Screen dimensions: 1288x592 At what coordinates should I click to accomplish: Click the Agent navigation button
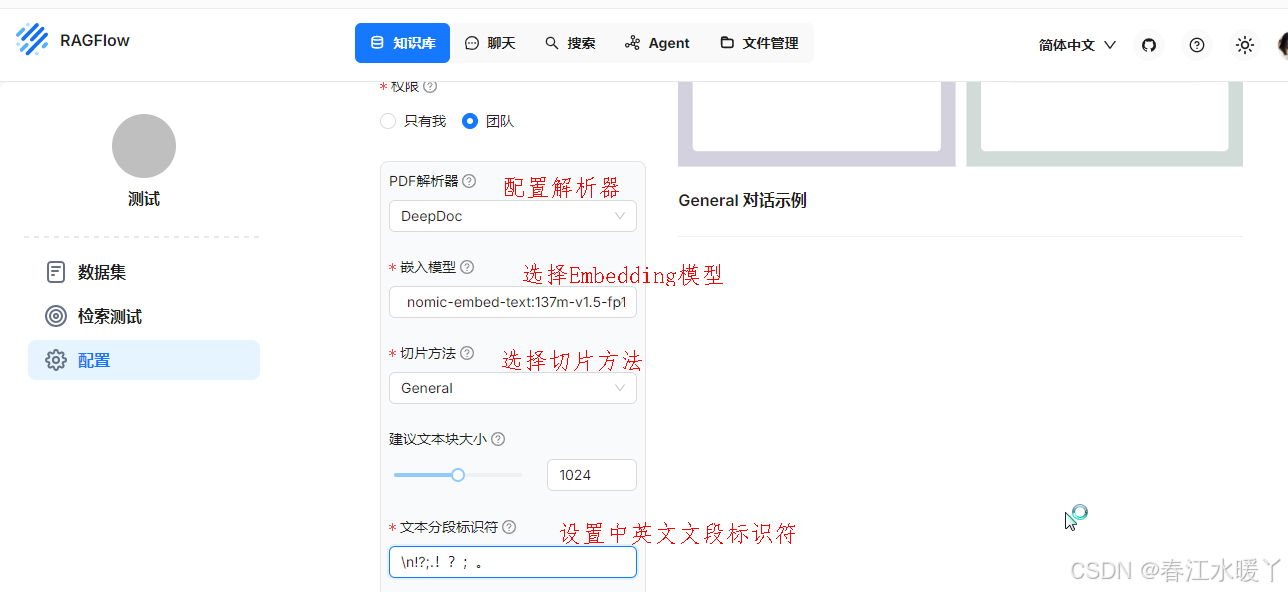pos(657,43)
